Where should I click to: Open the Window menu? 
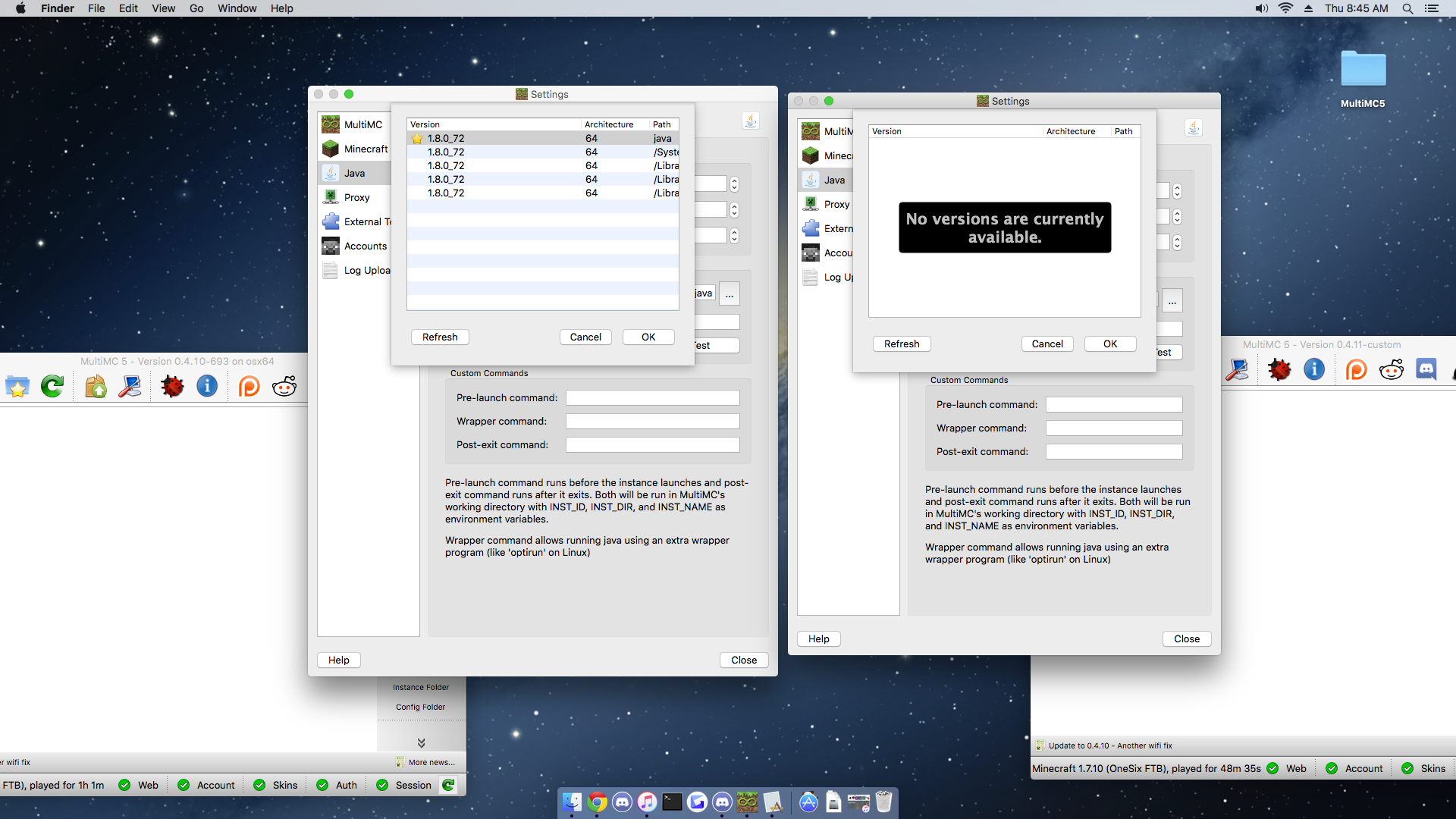pos(237,8)
